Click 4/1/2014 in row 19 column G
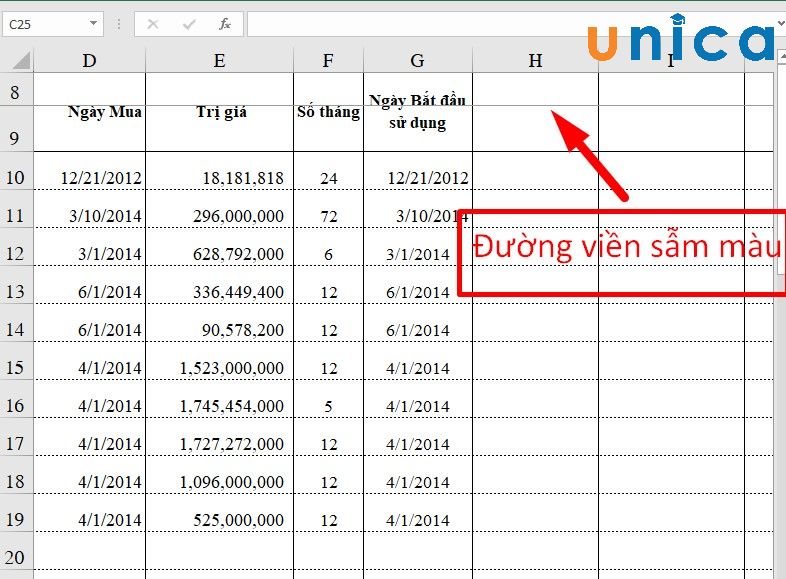 click(x=418, y=513)
